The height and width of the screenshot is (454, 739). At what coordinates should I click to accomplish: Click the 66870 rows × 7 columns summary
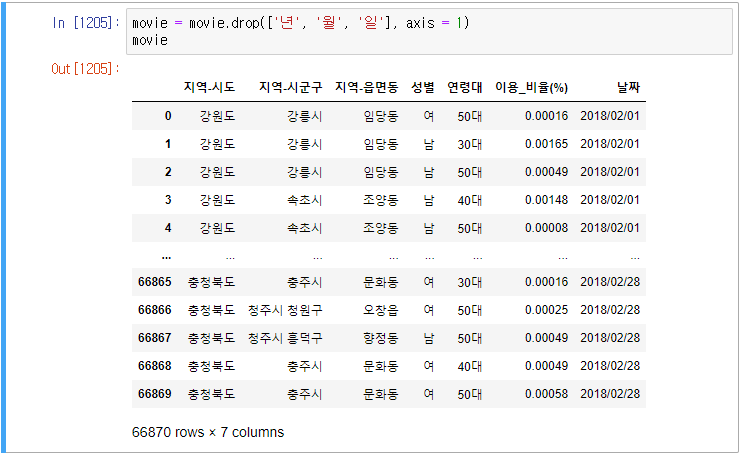coord(208,432)
